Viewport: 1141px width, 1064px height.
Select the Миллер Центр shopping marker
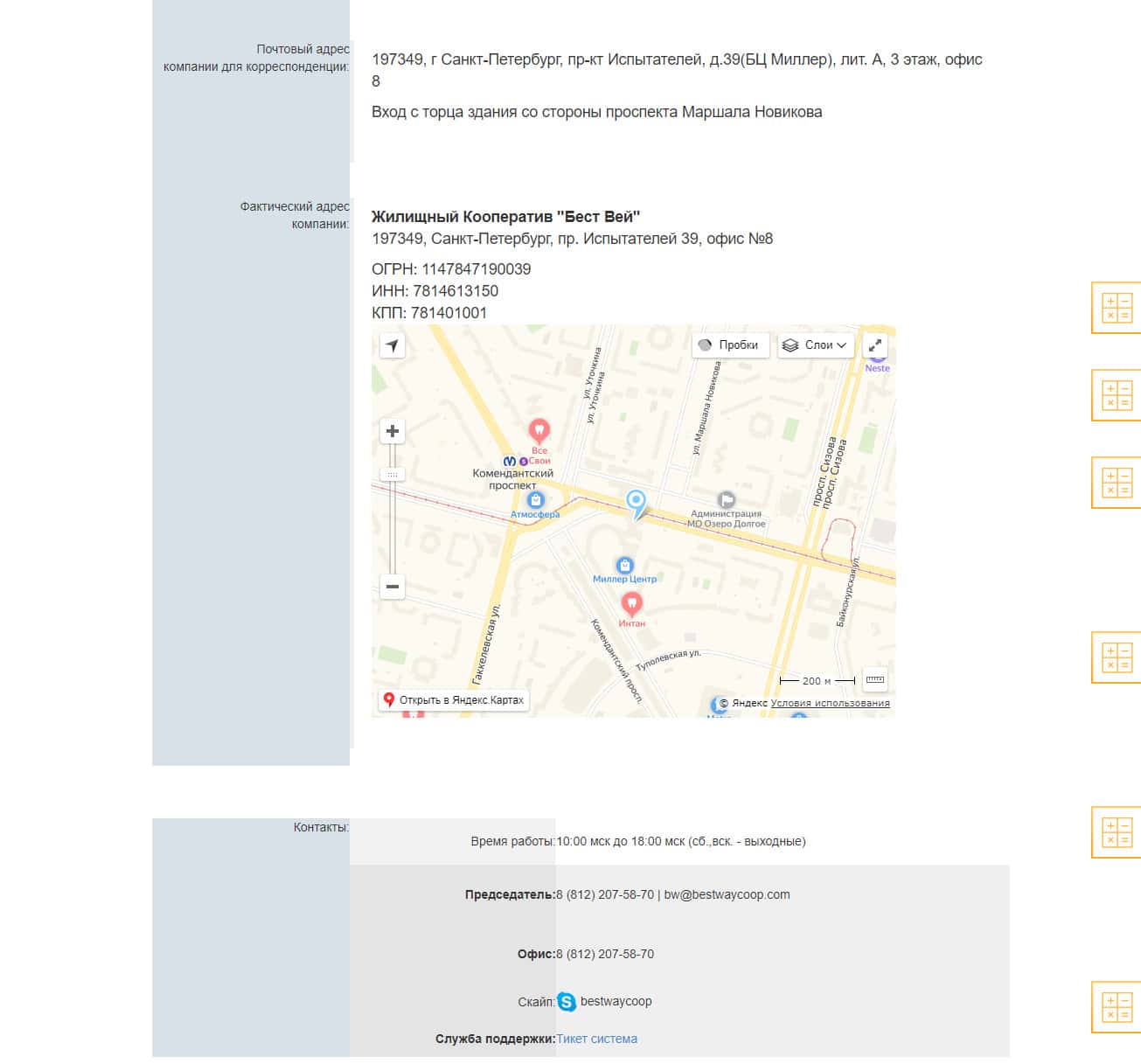point(624,566)
